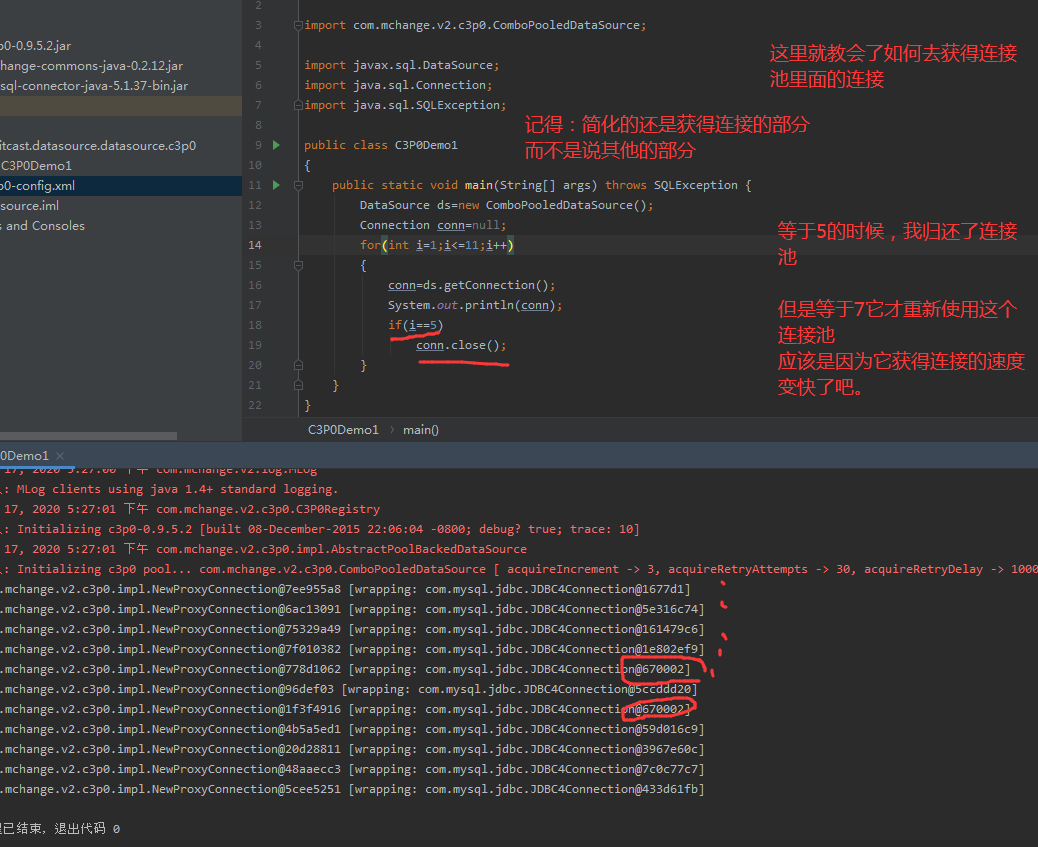Click the process exit code 0 message

60,828
